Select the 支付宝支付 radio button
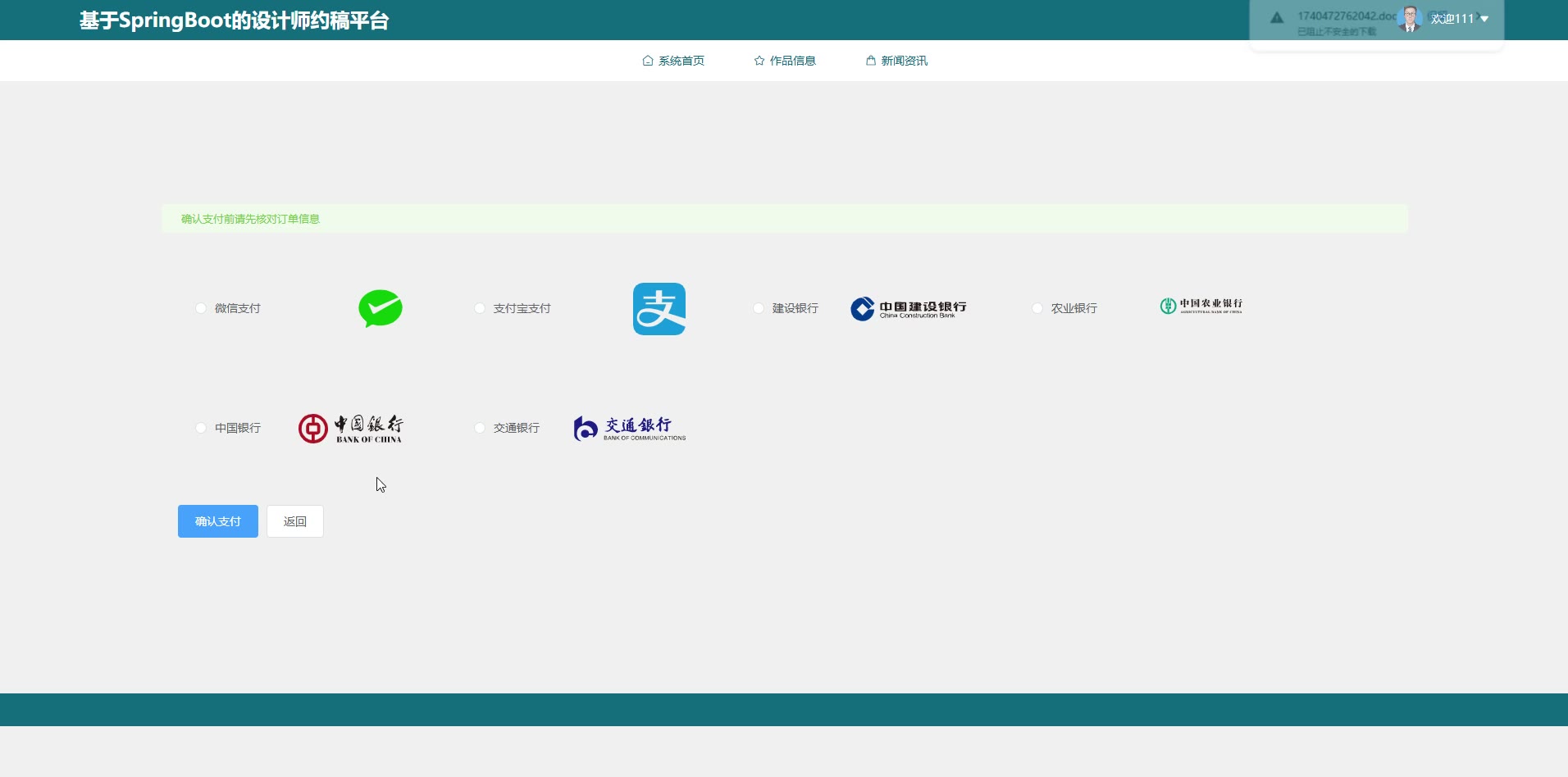This screenshot has height=777, width=1568. (x=480, y=308)
